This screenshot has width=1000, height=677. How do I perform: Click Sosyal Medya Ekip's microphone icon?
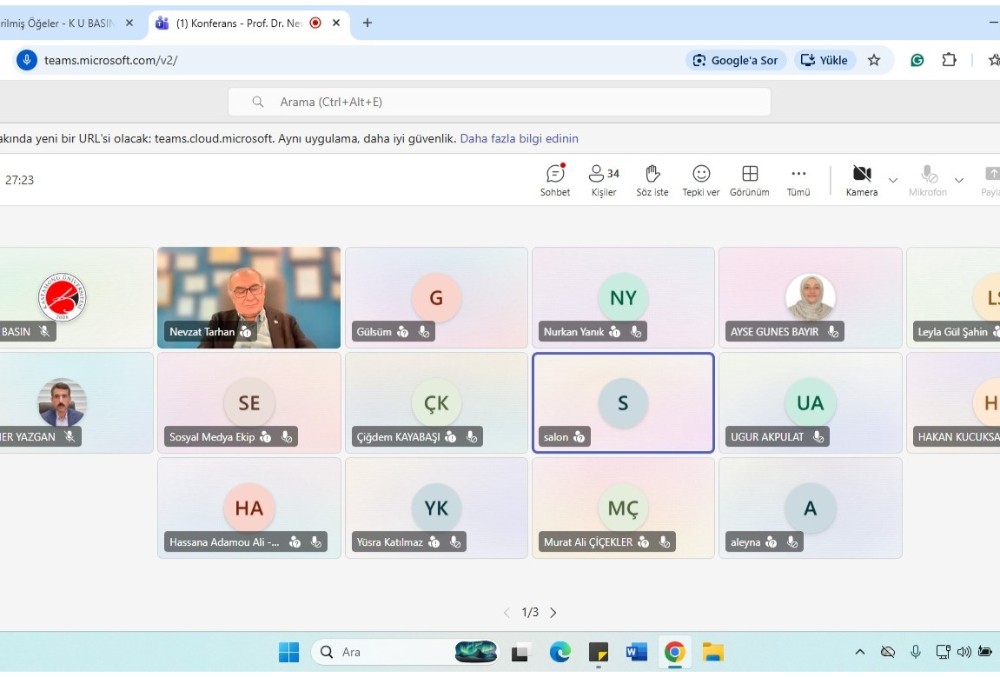286,437
